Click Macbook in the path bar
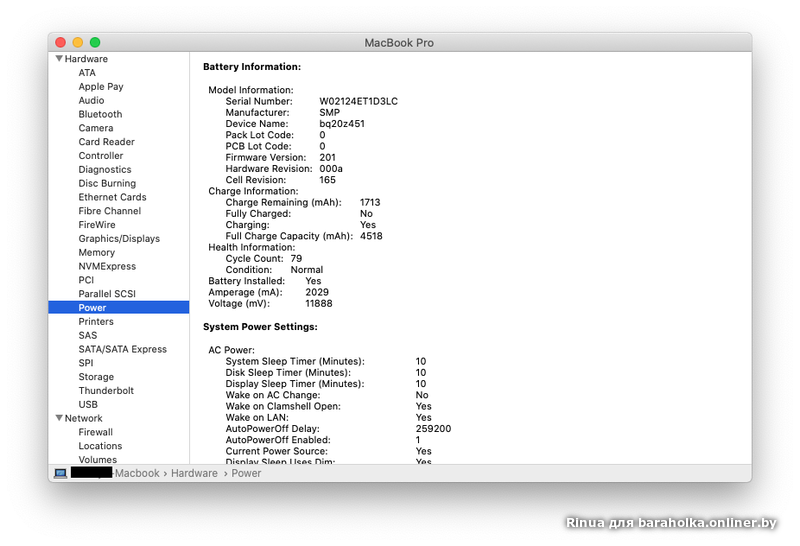This screenshot has height=546, width=800. [x=137, y=473]
